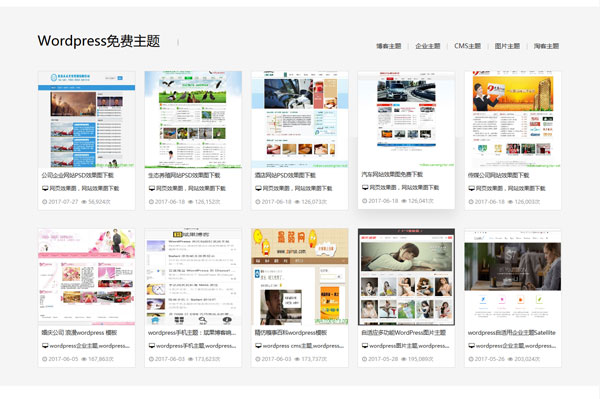Click the eye icon beside 173,623次

[x=191, y=359]
